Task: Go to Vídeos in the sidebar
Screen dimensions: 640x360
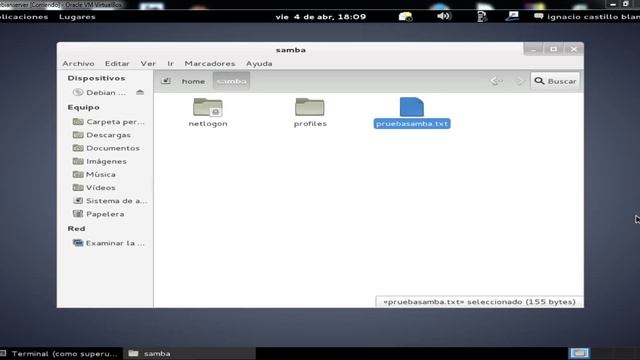Action: pyautogui.click(x=94, y=188)
